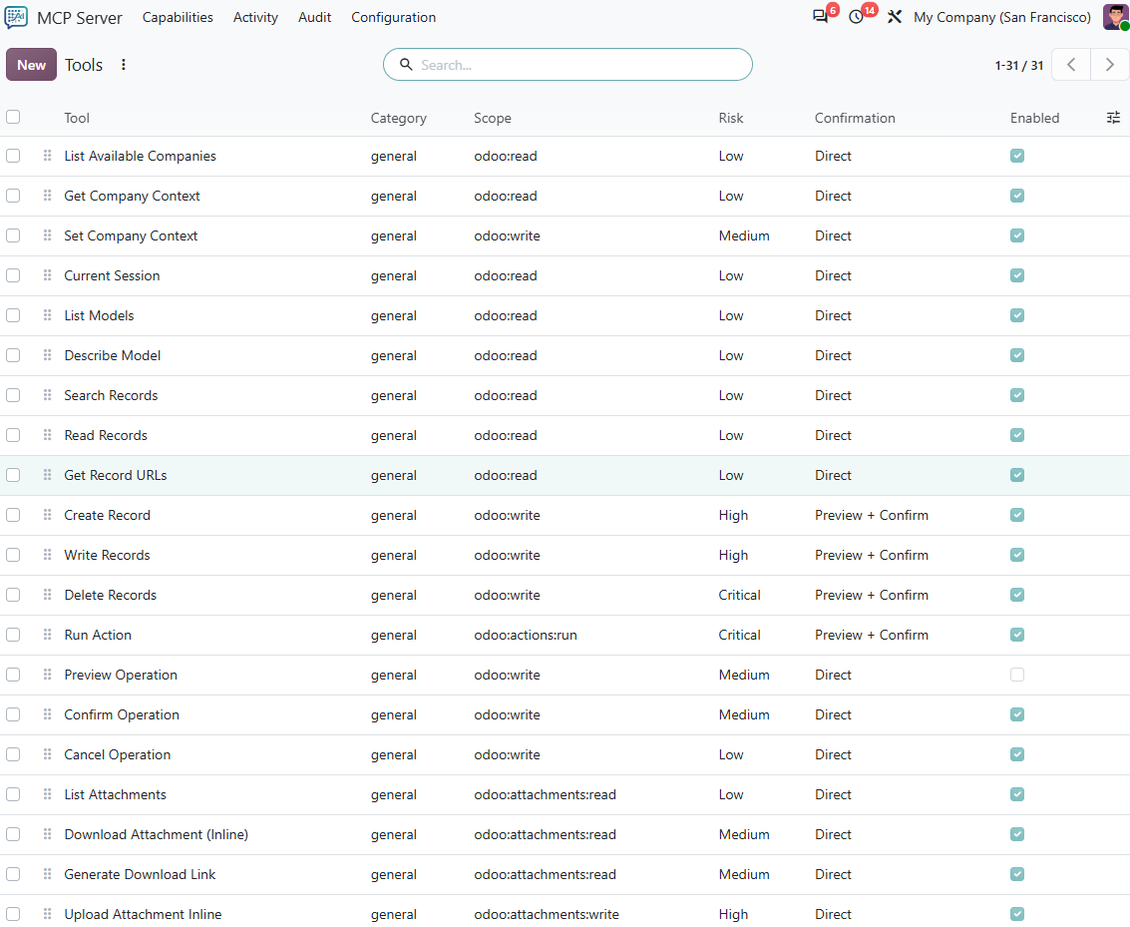
Task: Select all rows with header checkbox
Action: tap(13, 117)
